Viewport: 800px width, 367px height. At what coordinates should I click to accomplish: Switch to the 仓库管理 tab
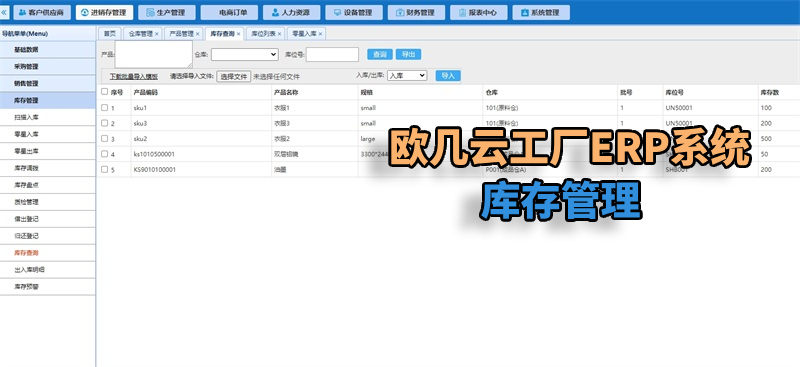click(140, 34)
